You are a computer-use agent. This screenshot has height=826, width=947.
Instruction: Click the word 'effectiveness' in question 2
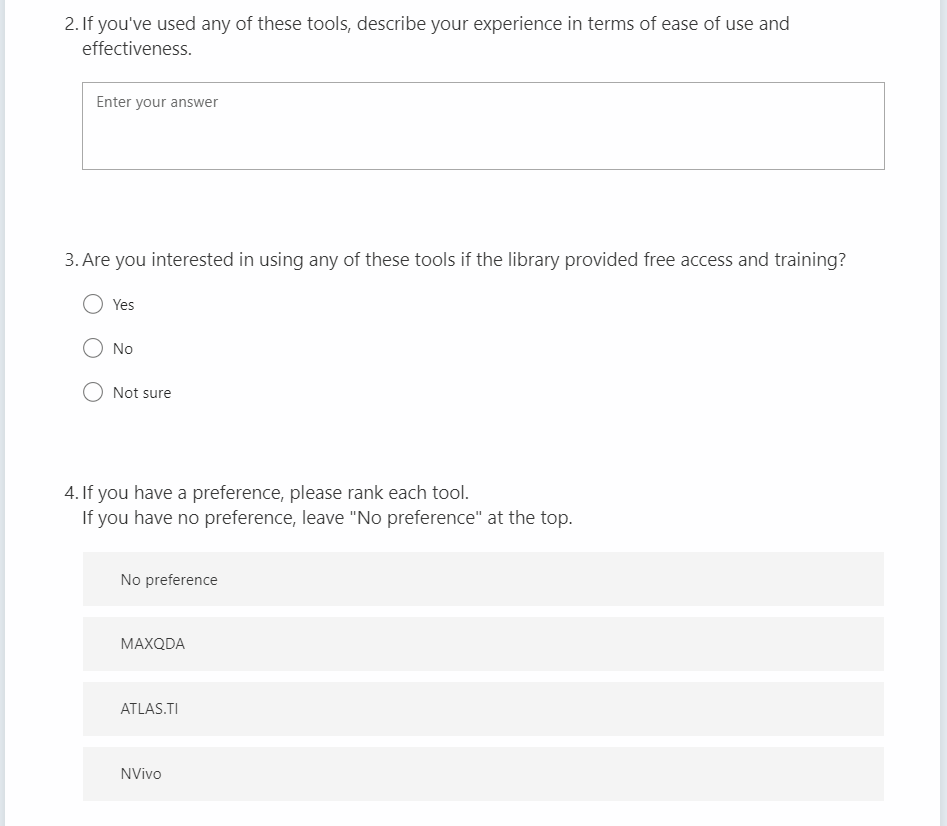[136, 49]
